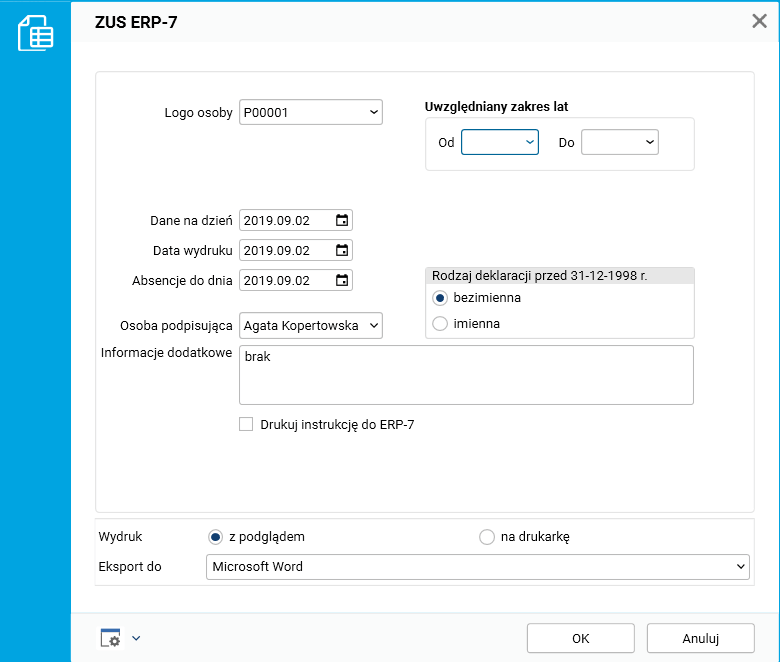Viewport: 780px width, 662px height.
Task: Expand arrow next to settings icon
Action: click(x=136, y=638)
